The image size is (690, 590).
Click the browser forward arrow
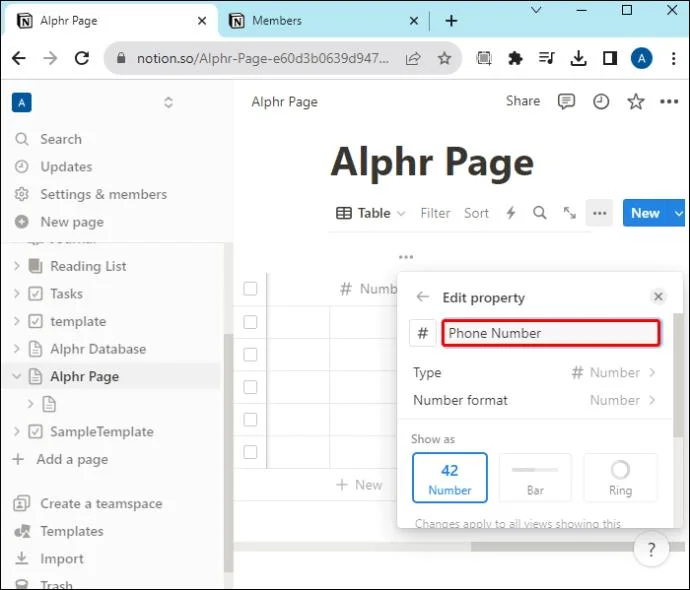click(x=50, y=58)
